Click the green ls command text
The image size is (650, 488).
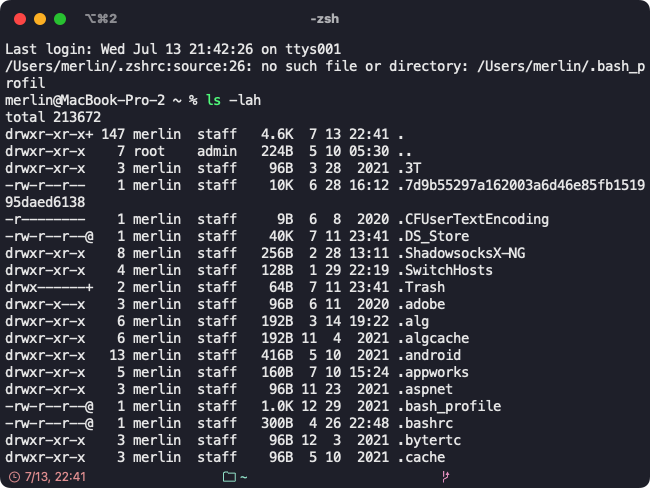tap(213, 100)
